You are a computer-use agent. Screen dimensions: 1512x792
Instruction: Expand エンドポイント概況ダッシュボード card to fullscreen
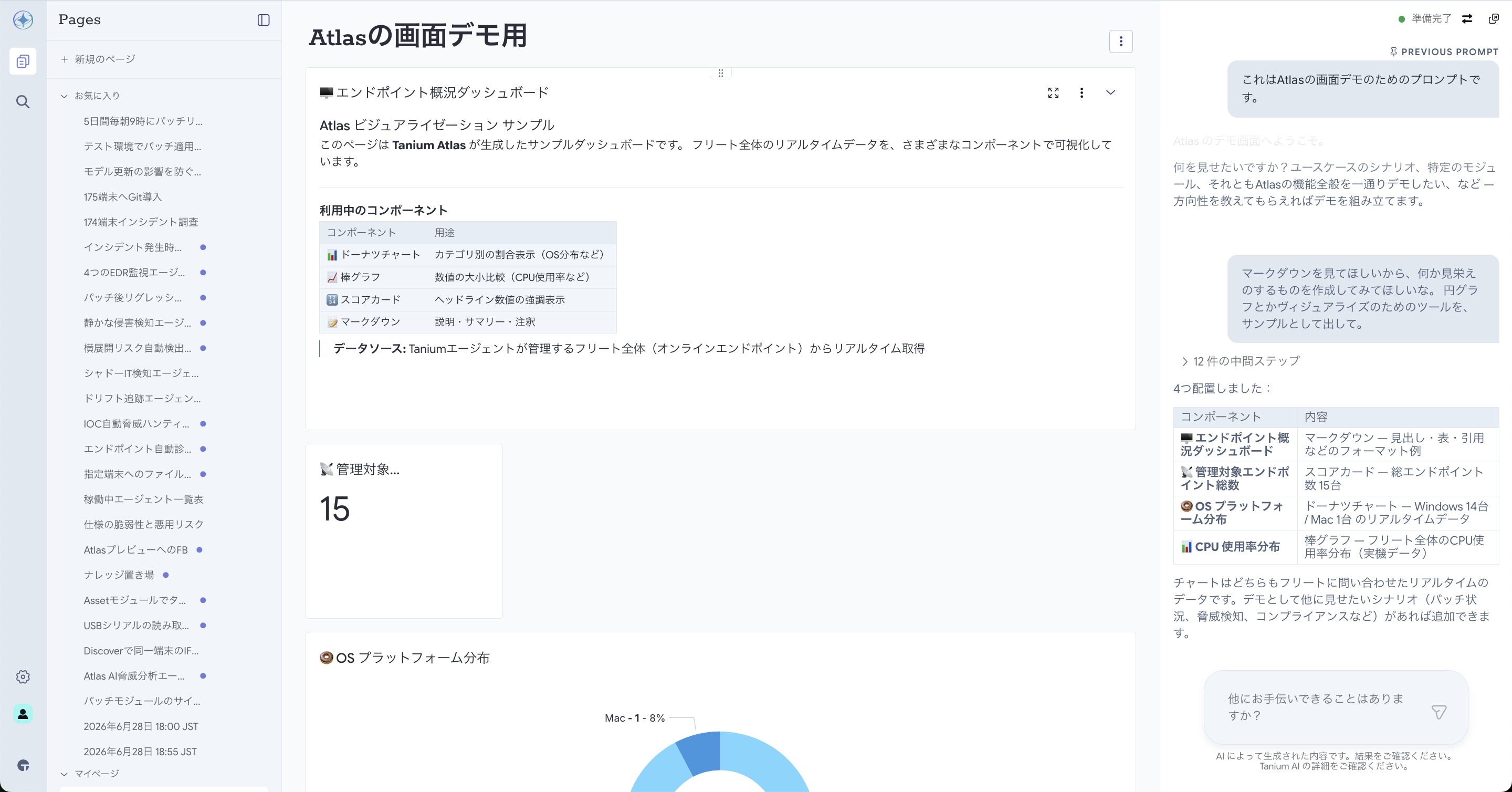pos(1053,93)
